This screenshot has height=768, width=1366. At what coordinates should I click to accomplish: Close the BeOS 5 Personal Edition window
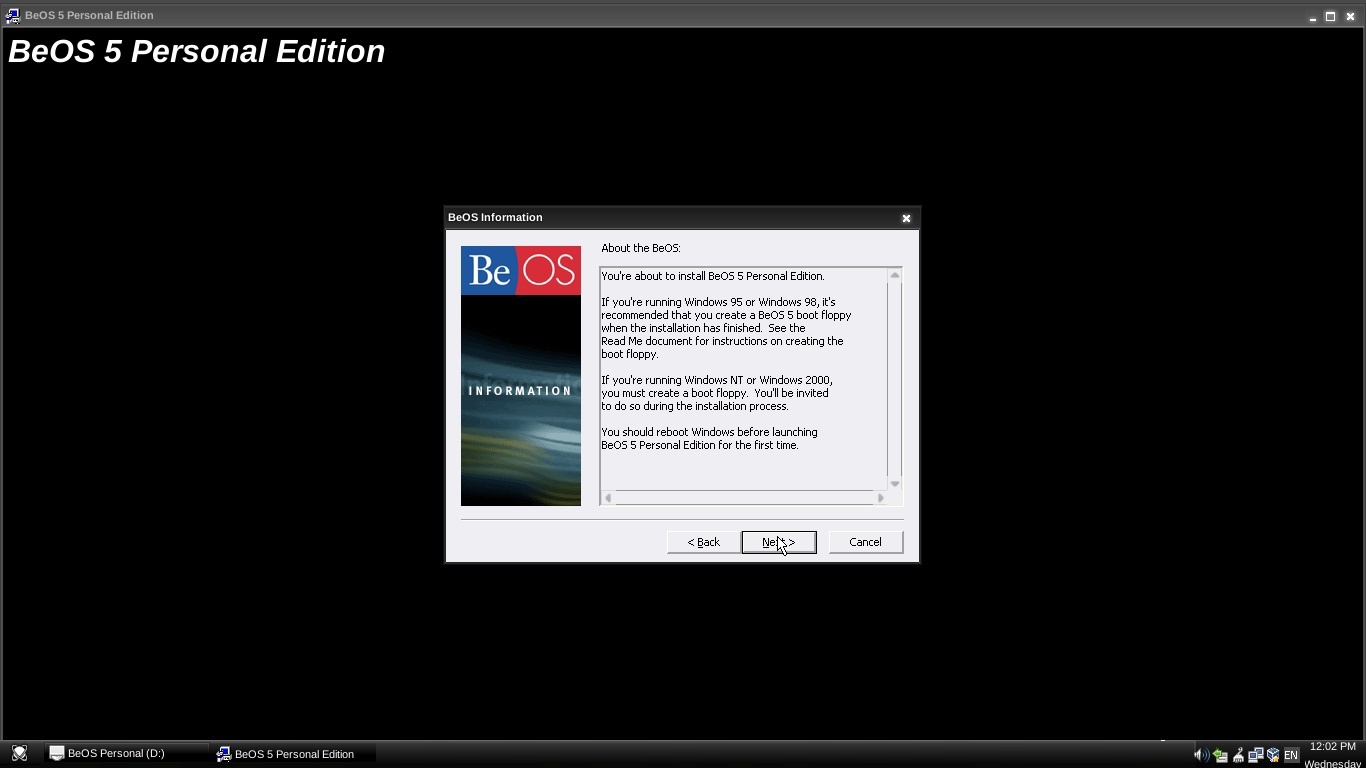(1350, 17)
